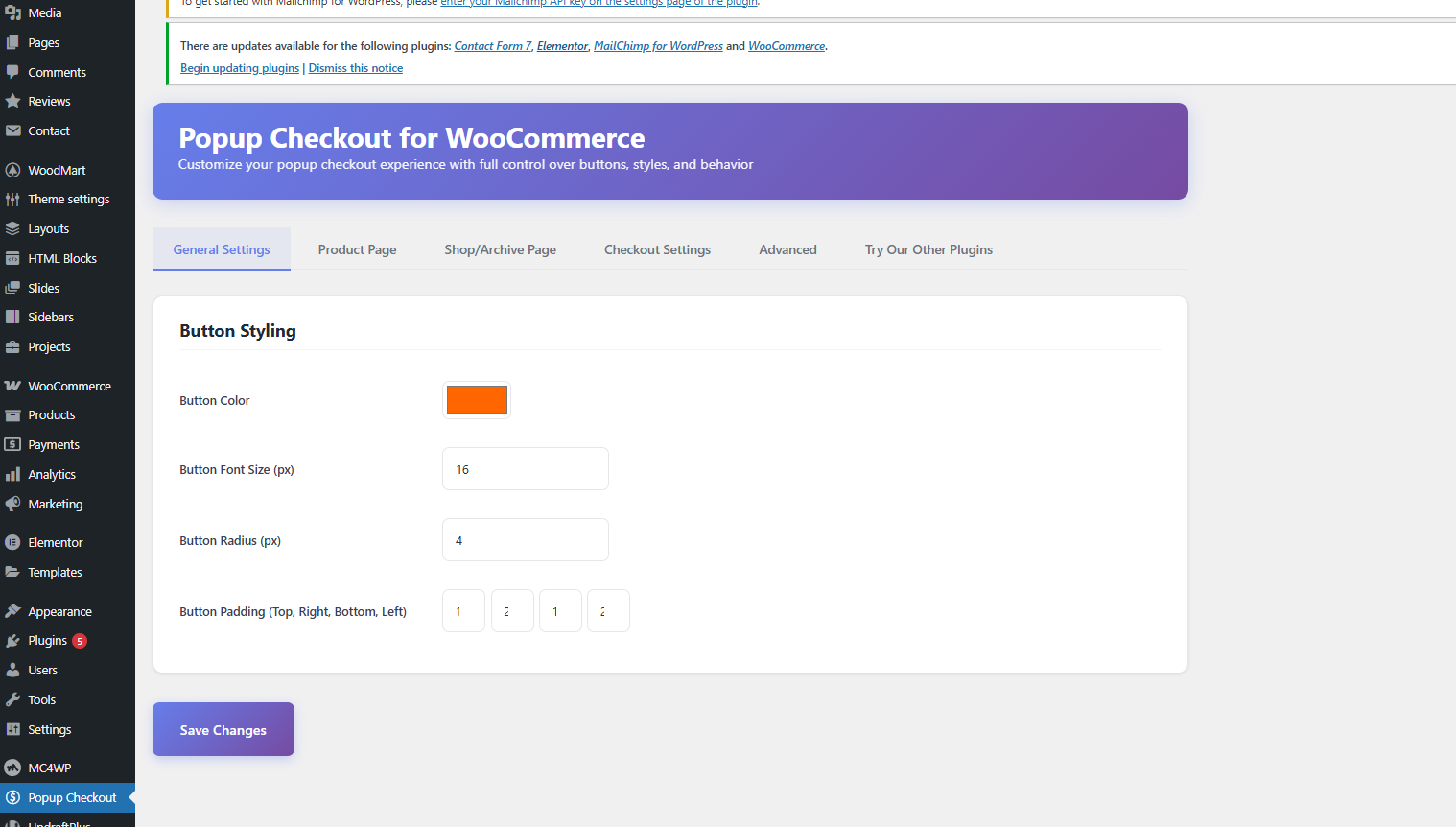This screenshot has height=827, width=1456.
Task: Click Begin updating plugins link
Action: pos(240,67)
